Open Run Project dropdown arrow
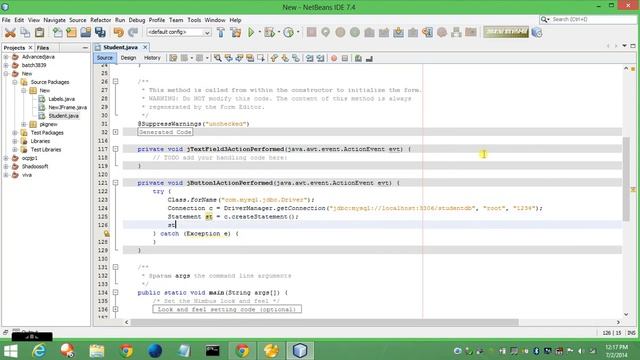The image size is (640, 360). click(260, 32)
